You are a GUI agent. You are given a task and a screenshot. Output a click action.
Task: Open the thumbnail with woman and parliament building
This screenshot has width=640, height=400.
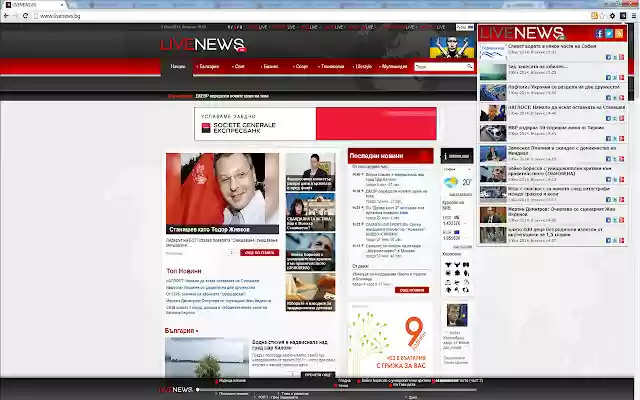pyautogui.click(x=310, y=212)
